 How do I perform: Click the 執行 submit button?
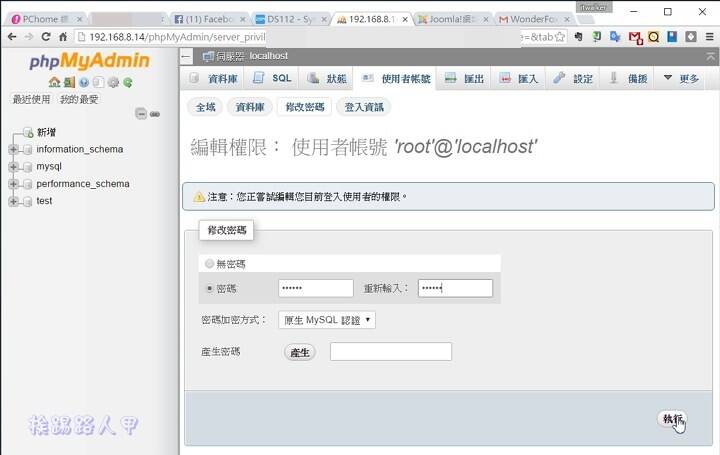coord(673,419)
